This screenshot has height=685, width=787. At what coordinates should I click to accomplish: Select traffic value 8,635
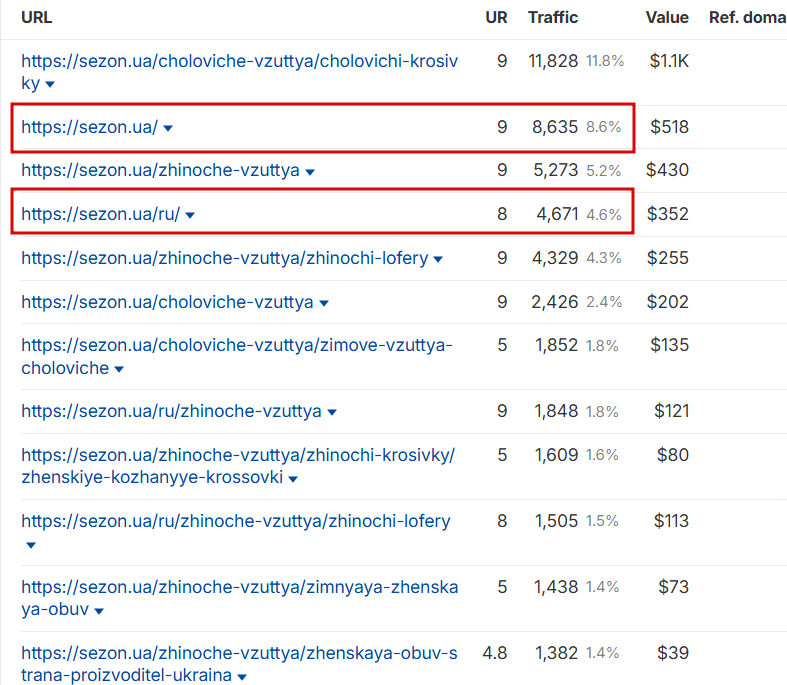[x=555, y=127]
